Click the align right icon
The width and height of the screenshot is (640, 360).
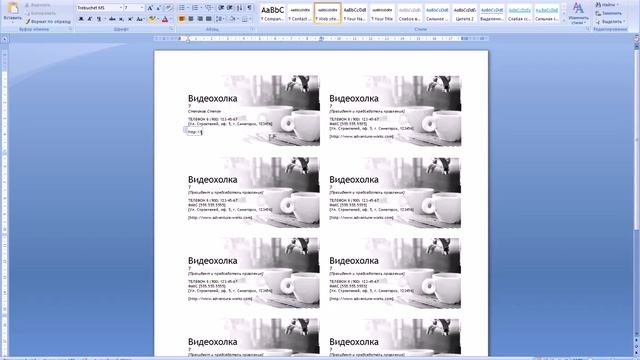pos(200,19)
